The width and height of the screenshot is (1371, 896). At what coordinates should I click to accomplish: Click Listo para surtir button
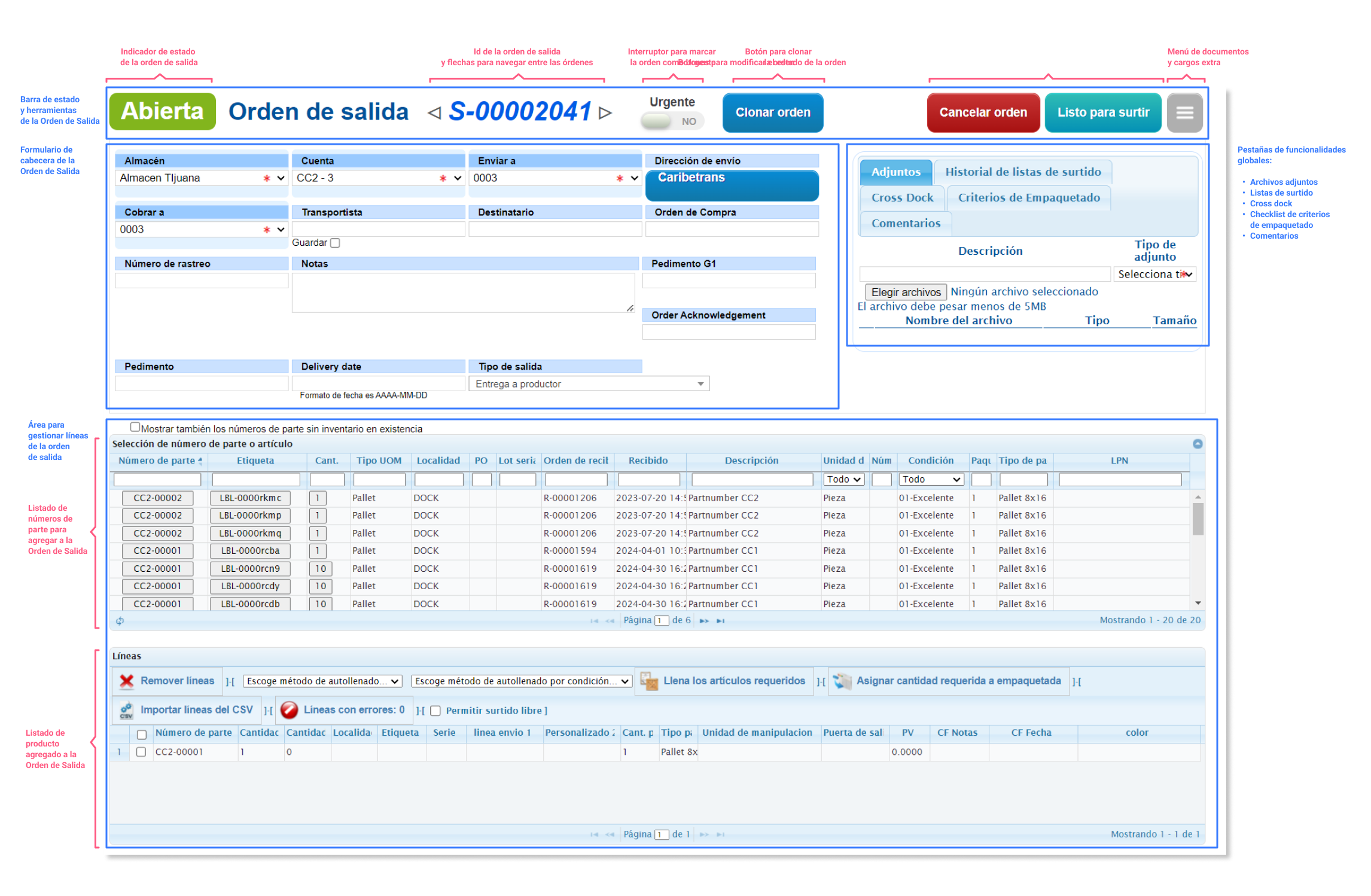(1103, 112)
